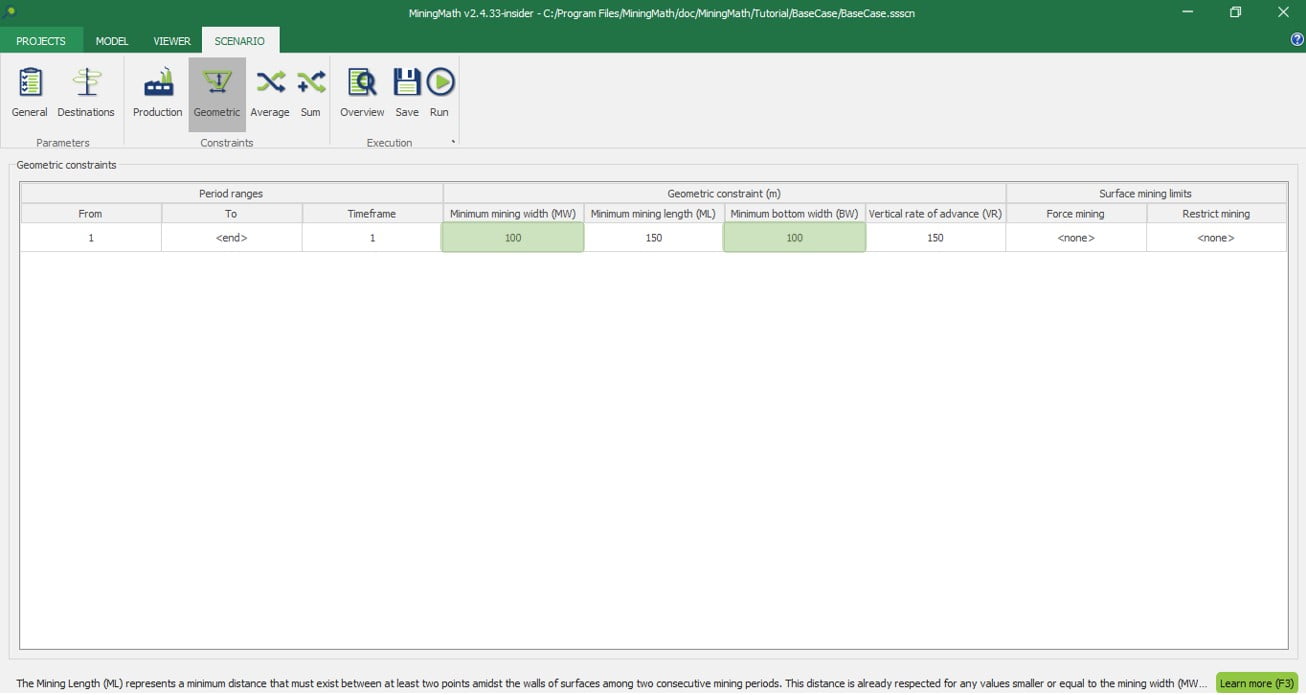Image resolution: width=1306 pixels, height=695 pixels.
Task: Select the period range To <end> cell
Action: 231,238
